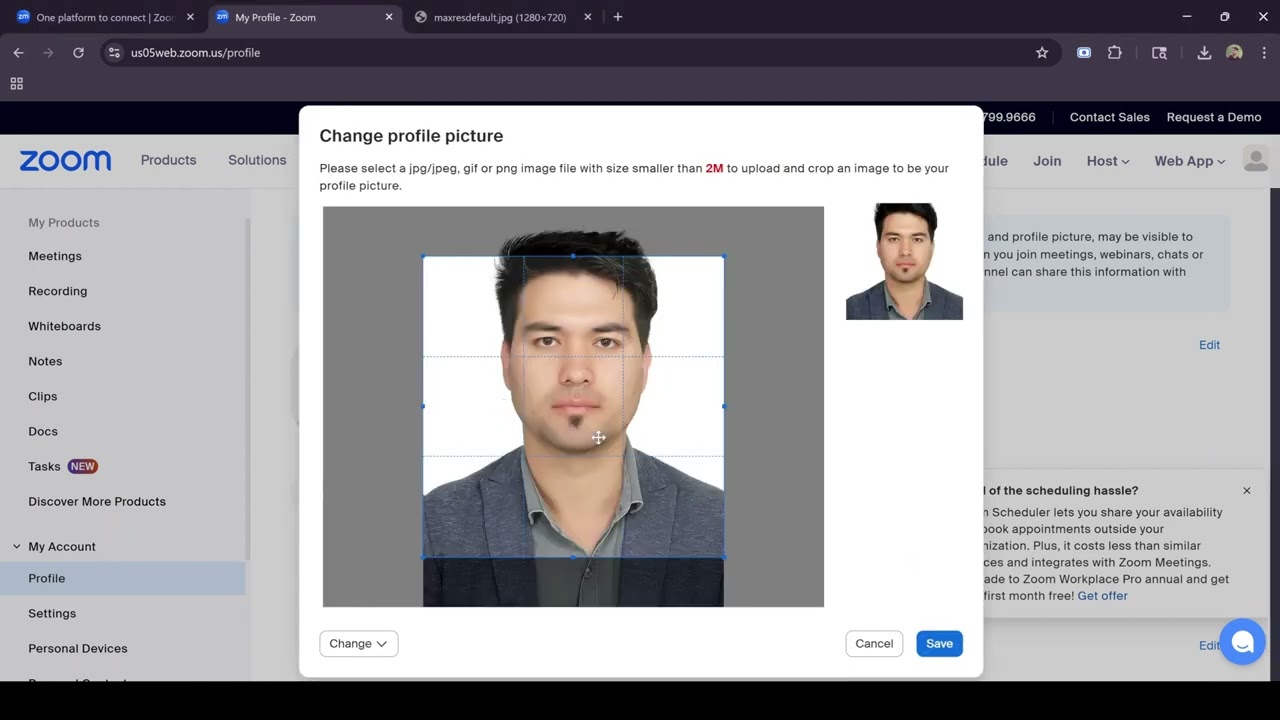This screenshot has height=720, width=1280.
Task: Close the maxresdefault.jpg tab
Action: (x=588, y=17)
